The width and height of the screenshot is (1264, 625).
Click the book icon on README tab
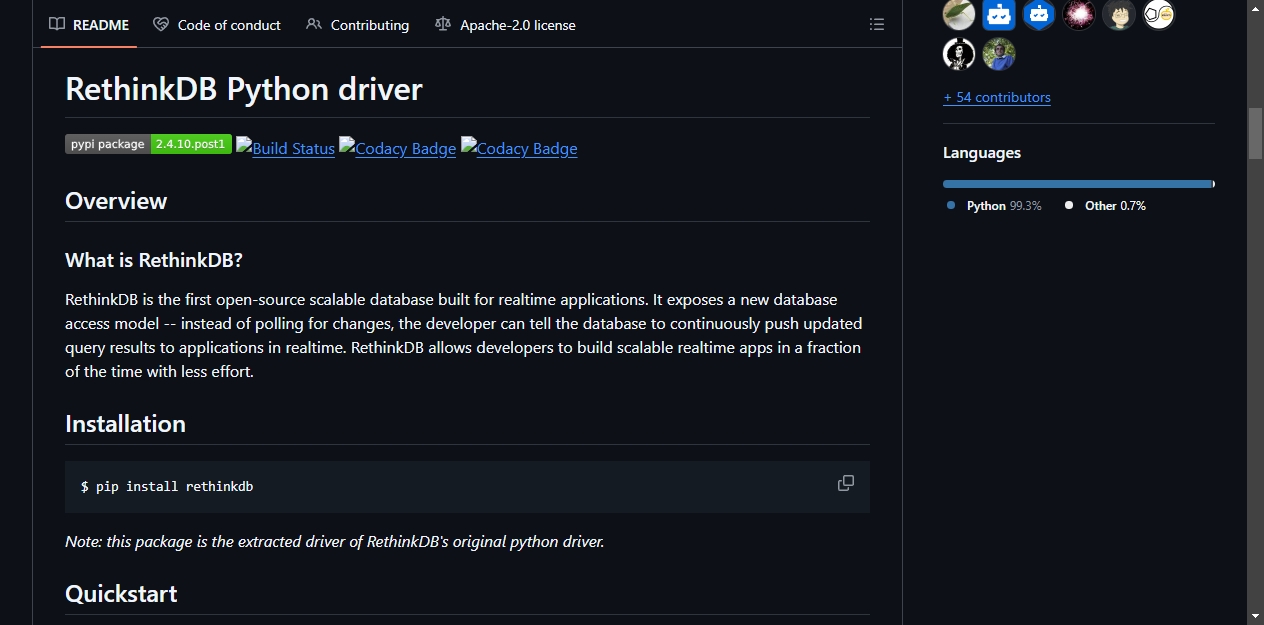click(x=58, y=24)
